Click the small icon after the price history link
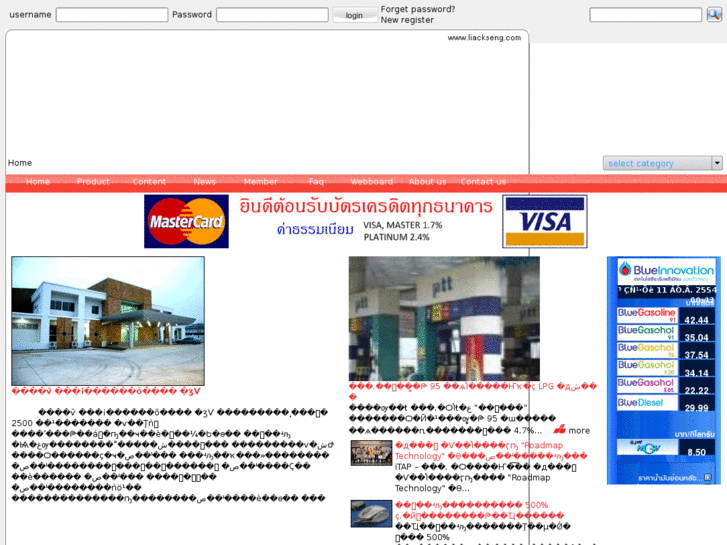Screen dimensions: 727x545 point(708,477)
